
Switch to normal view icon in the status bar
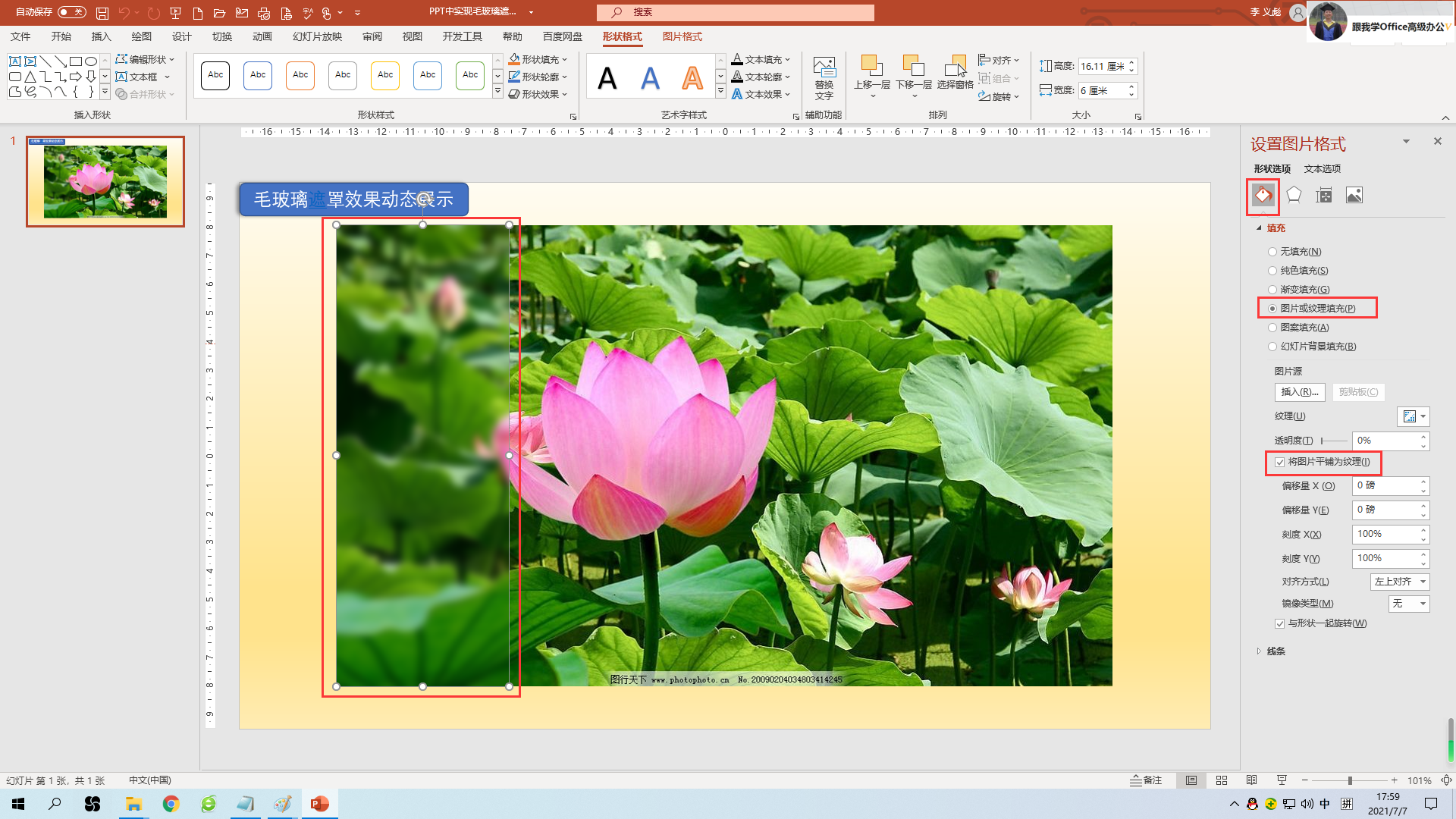tap(1191, 780)
